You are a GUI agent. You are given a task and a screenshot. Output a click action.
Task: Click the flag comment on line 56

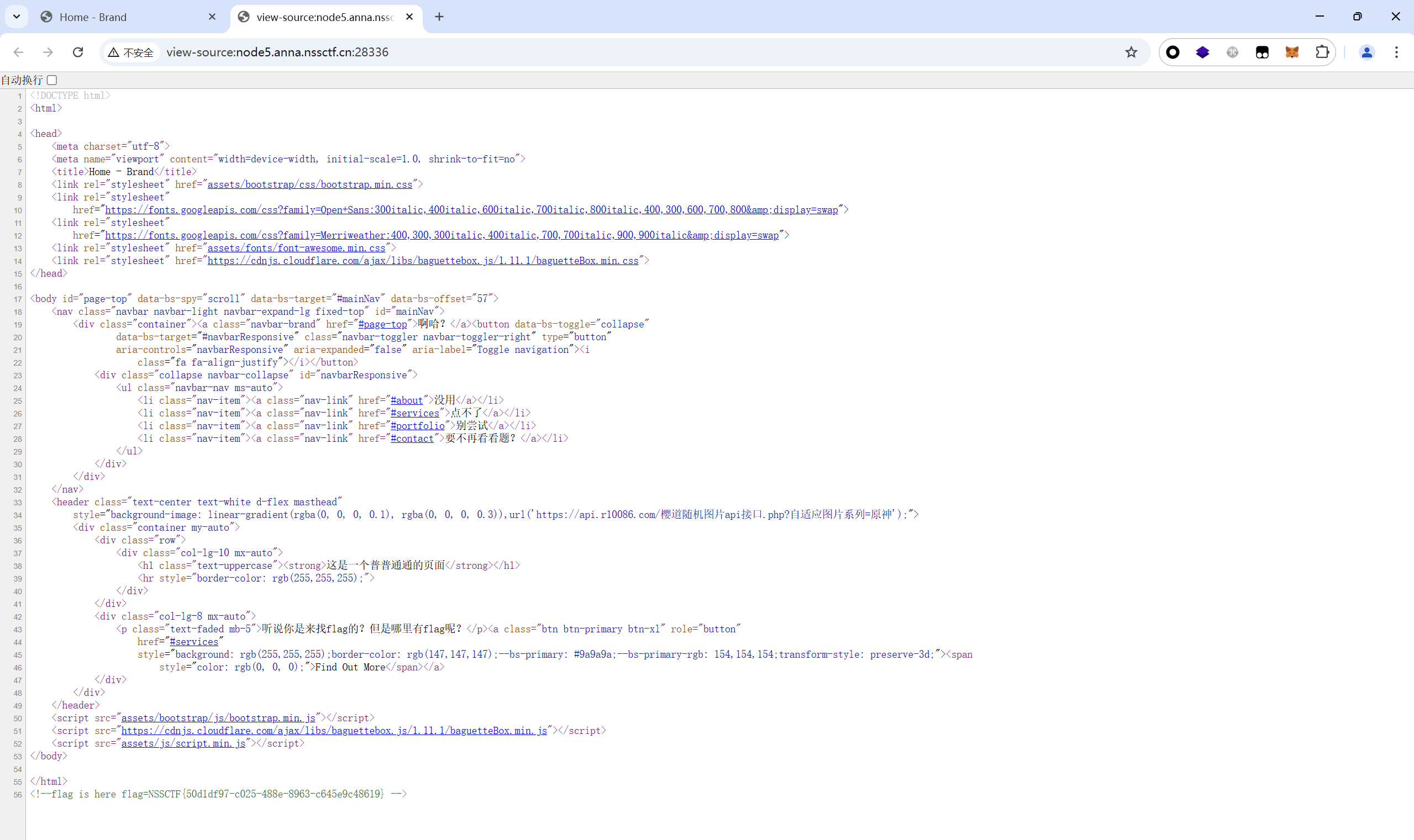pyautogui.click(x=219, y=794)
